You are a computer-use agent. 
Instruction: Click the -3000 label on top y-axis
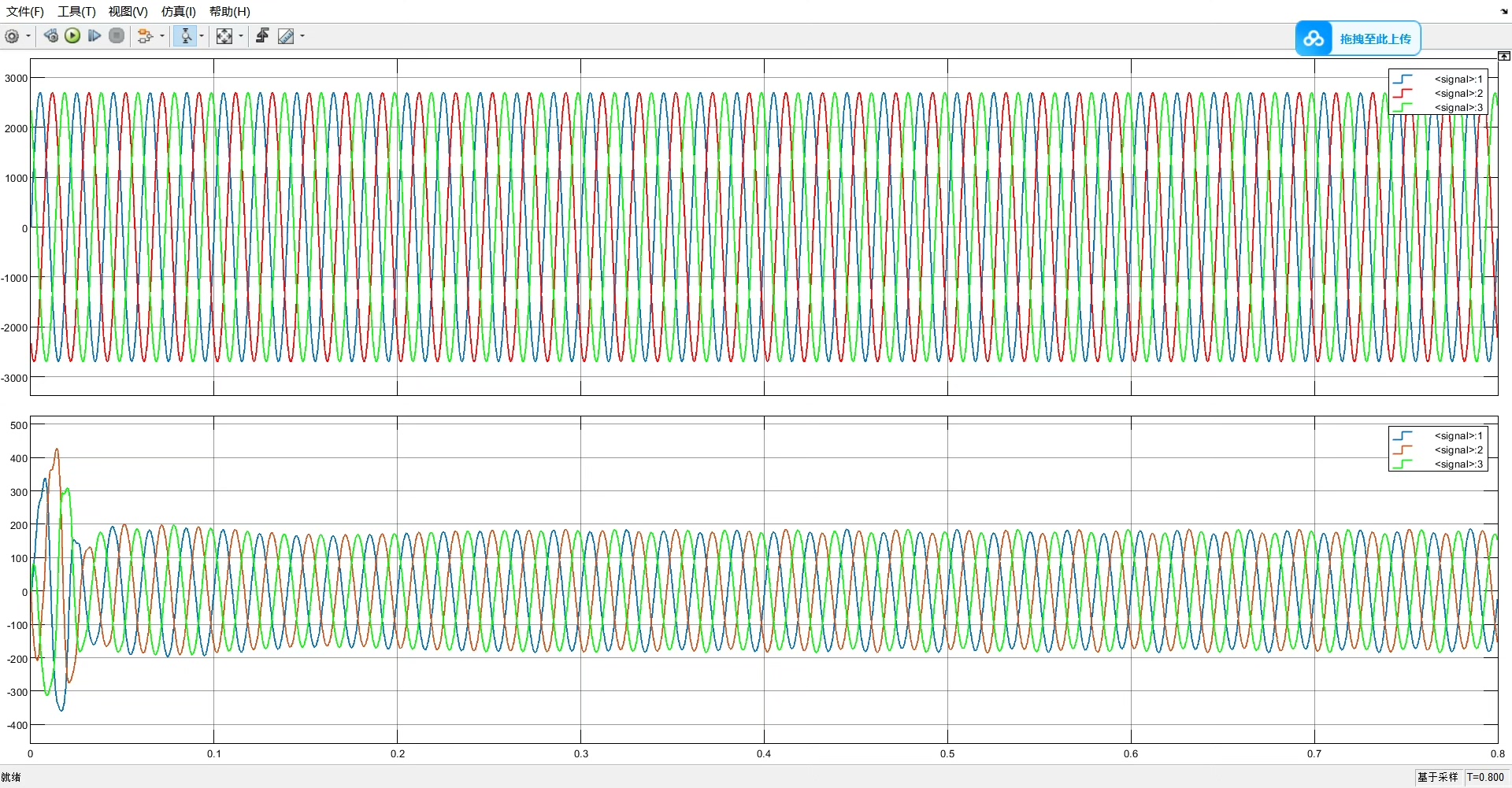pyautogui.click(x=14, y=378)
